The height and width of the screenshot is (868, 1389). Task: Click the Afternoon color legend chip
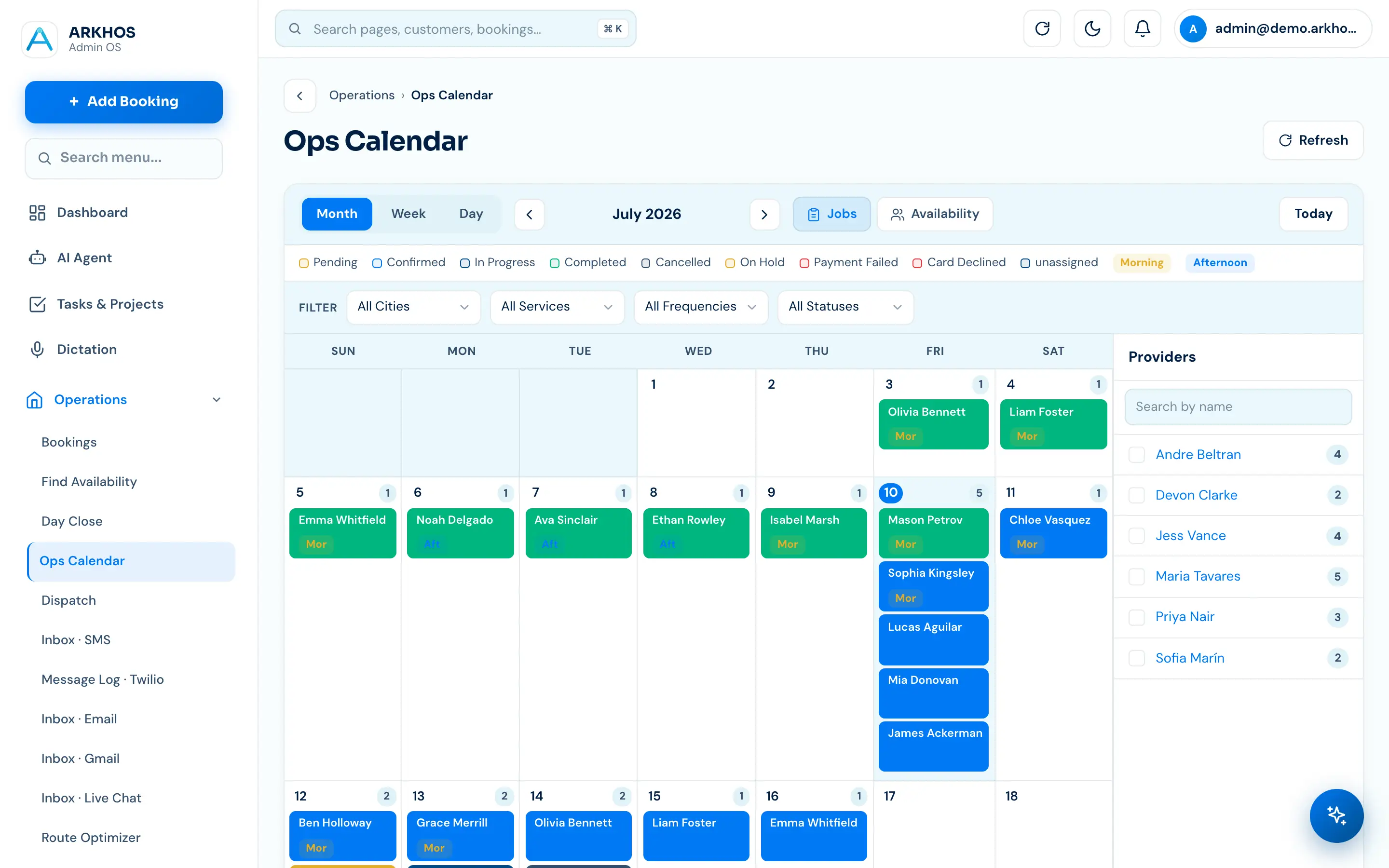(x=1220, y=263)
